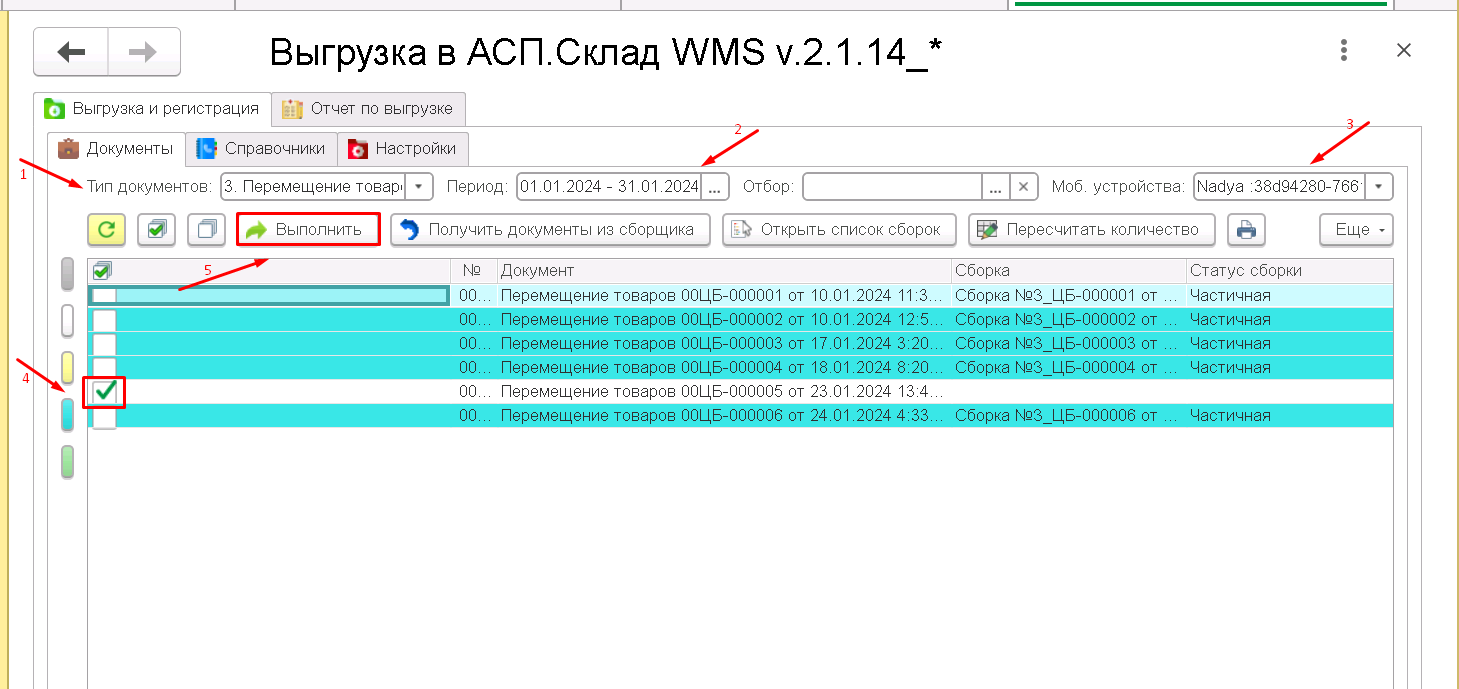Viewport: 1459px width, 689px height.
Task: Open the three-dot window menu
Action: pyautogui.click(x=1344, y=50)
